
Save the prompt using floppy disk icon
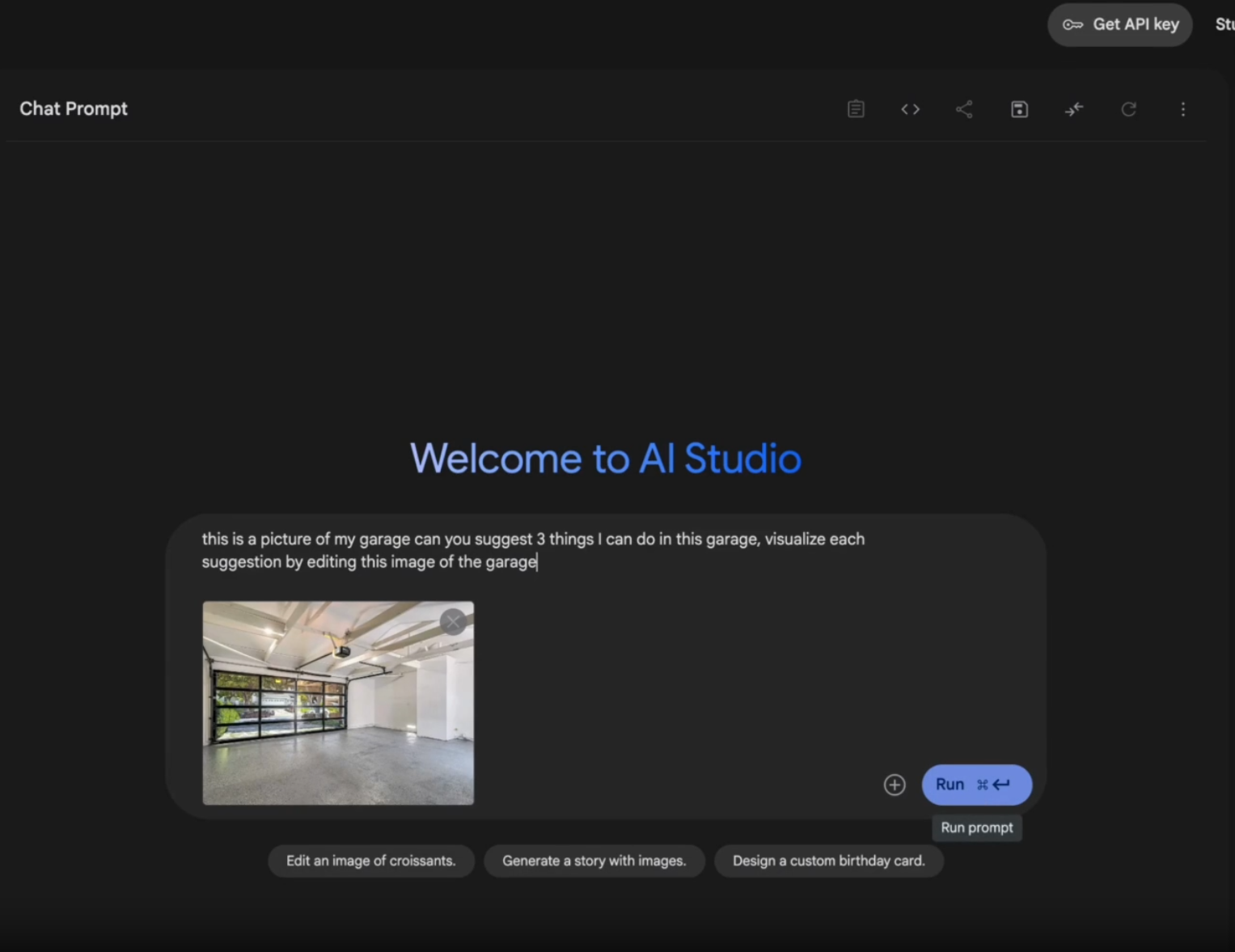(x=1019, y=109)
